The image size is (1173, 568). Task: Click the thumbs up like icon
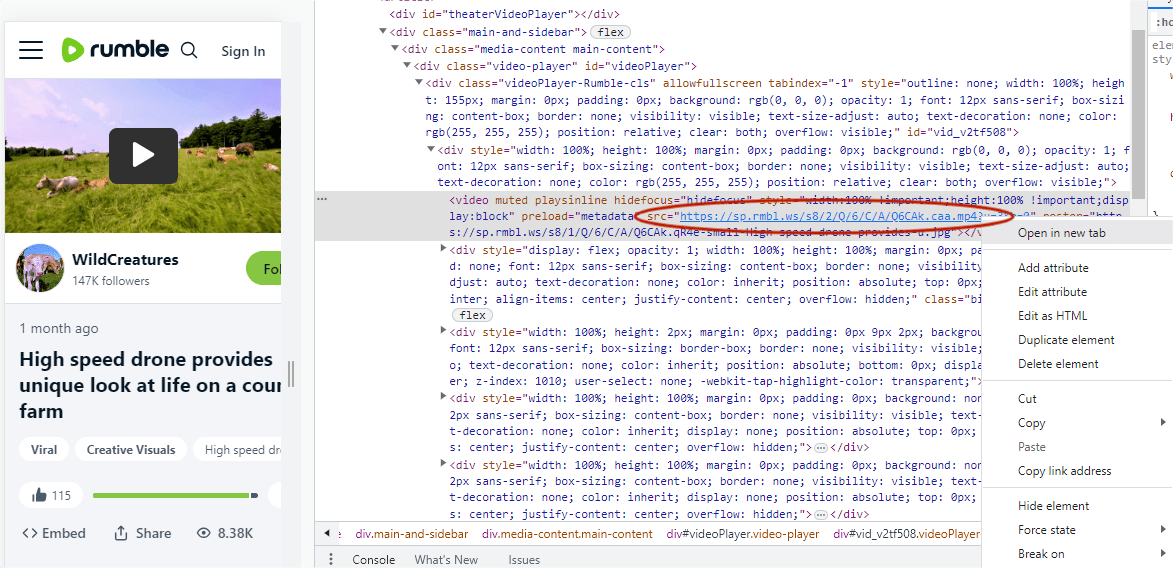coord(40,495)
